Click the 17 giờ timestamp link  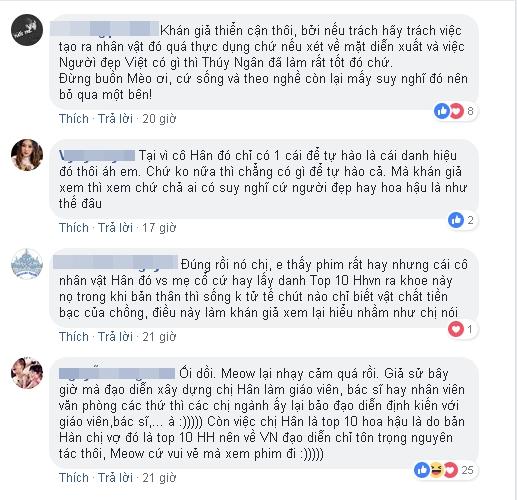click(159, 228)
